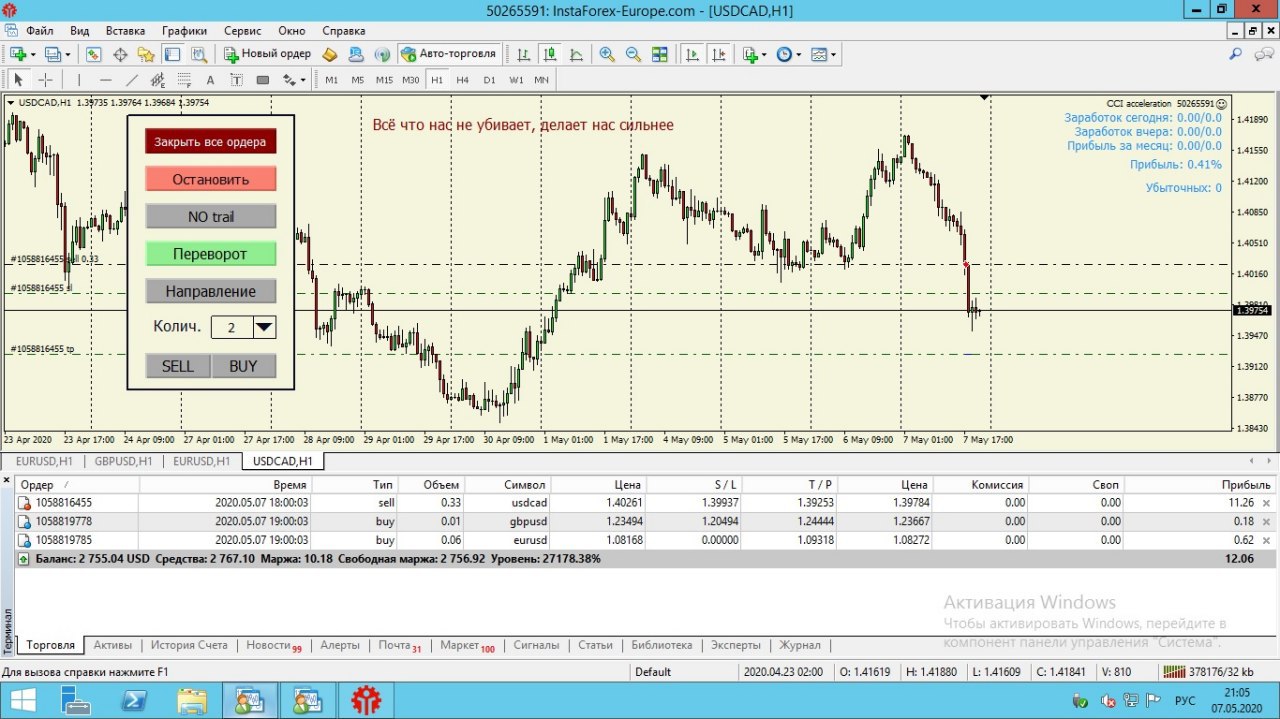Draw a horizontal line tool

tap(105, 80)
